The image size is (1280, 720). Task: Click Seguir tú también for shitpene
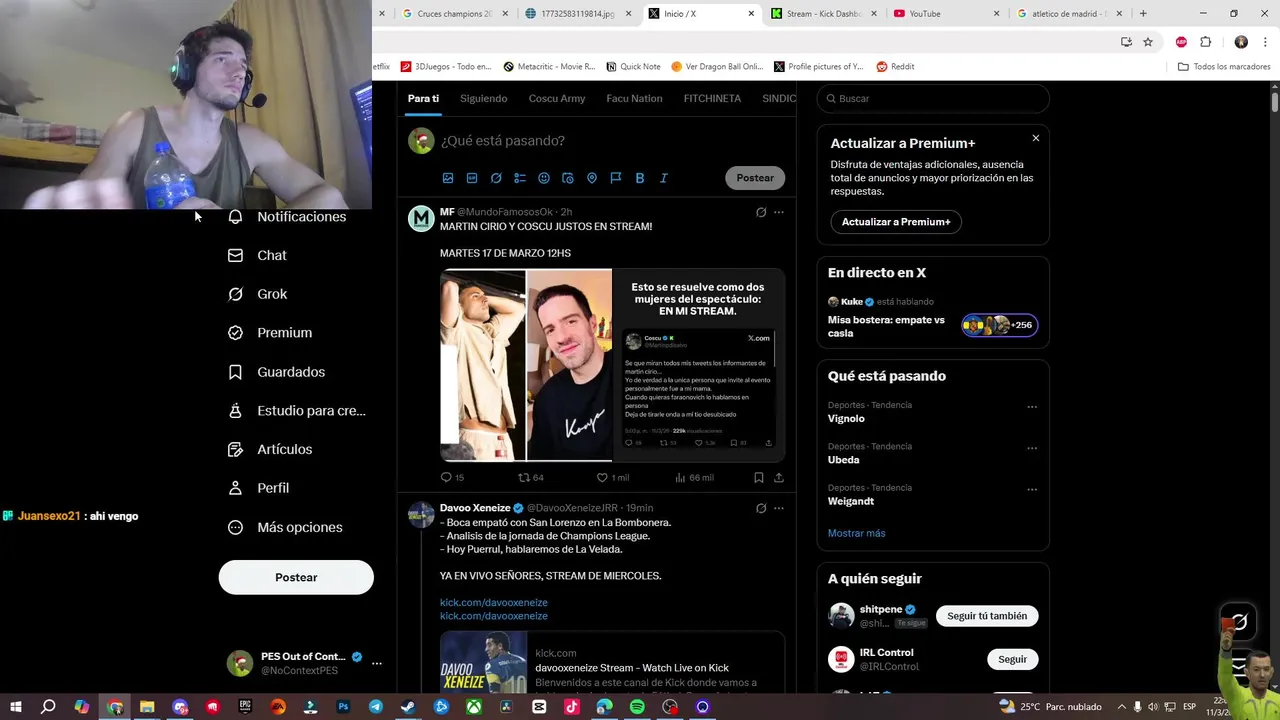[987, 616]
